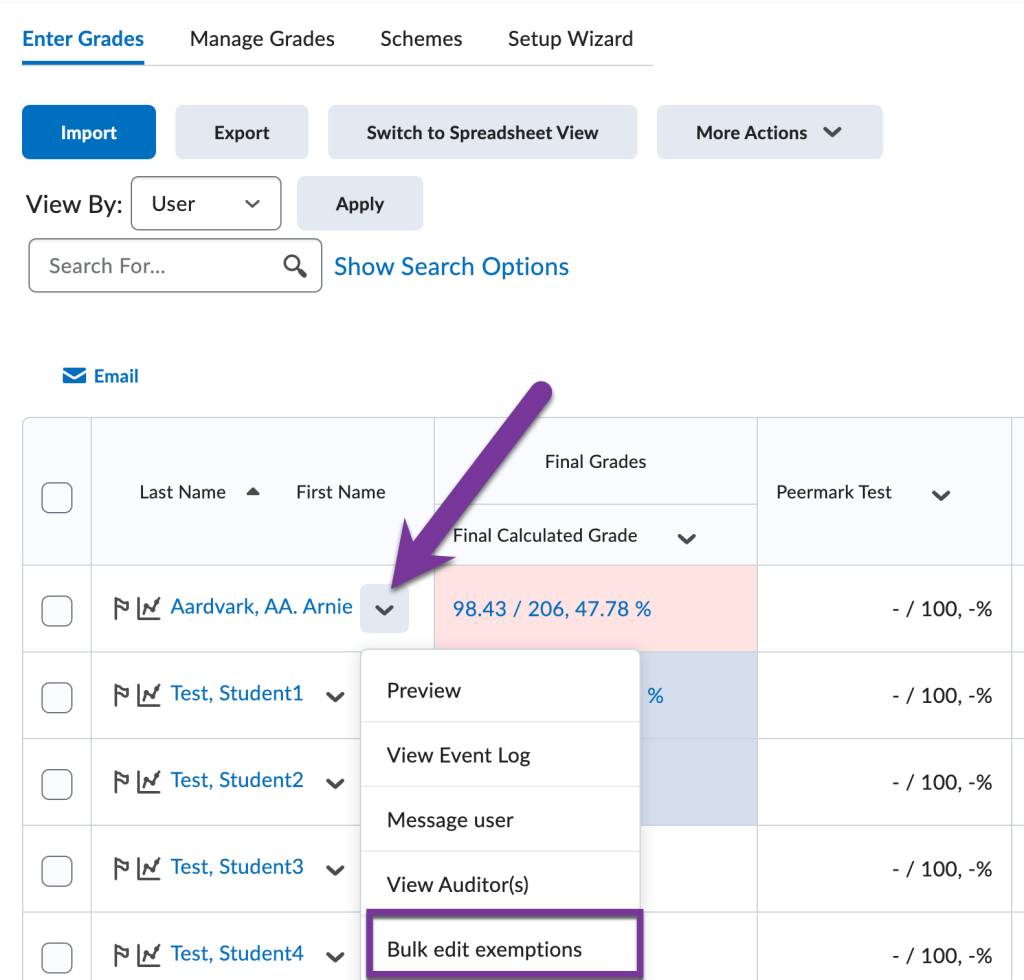Choose Bulk edit exemptions from context menu
The height and width of the screenshot is (980, 1024).
point(485,949)
